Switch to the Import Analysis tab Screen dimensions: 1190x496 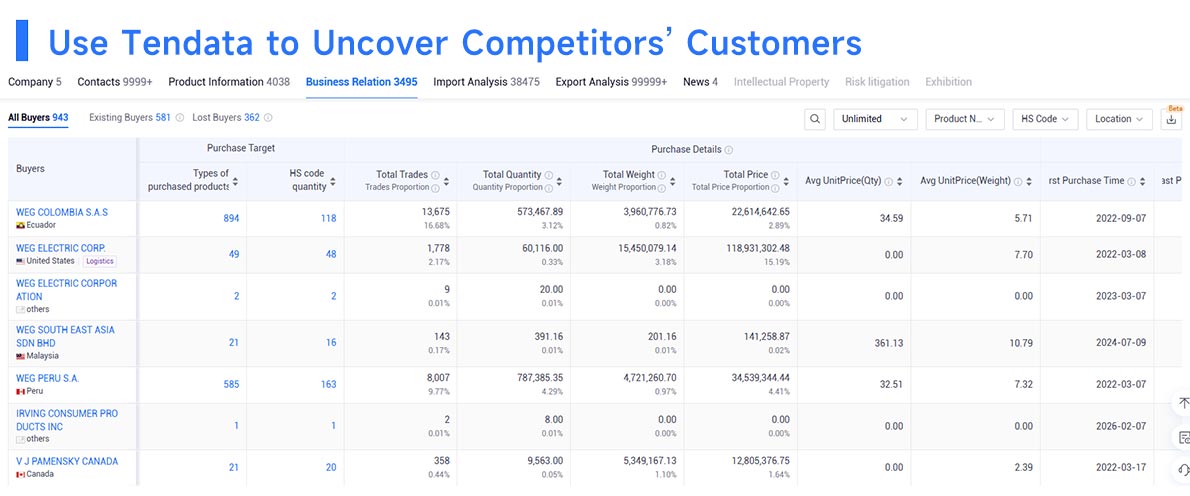coord(486,82)
